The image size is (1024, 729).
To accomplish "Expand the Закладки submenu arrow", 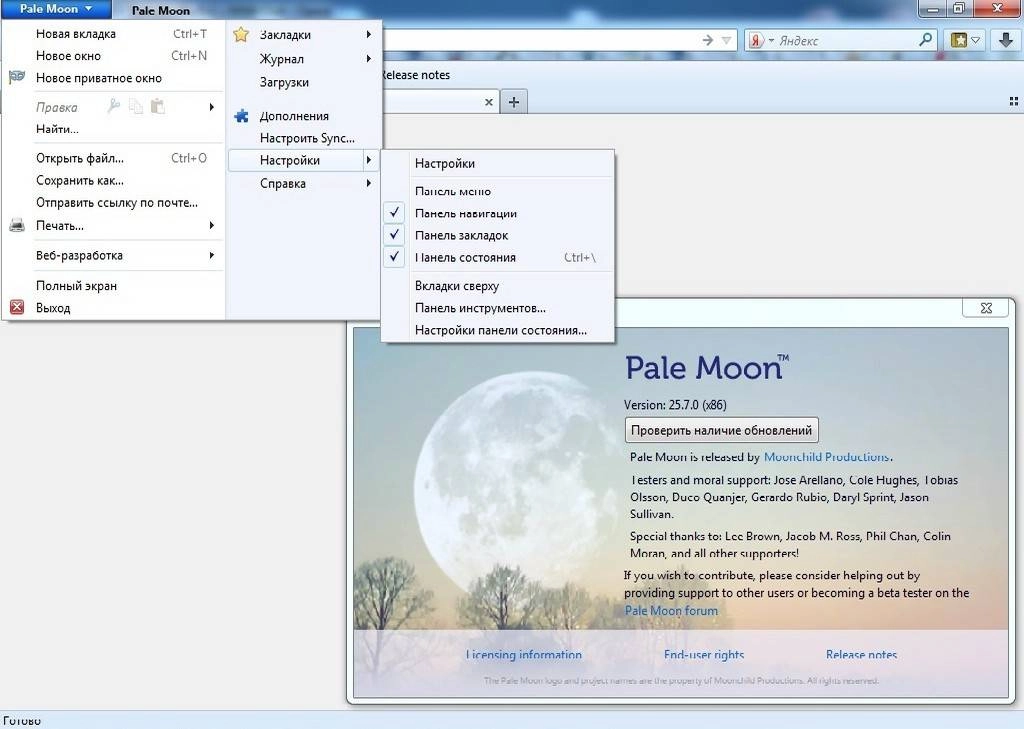I will pos(369,34).
